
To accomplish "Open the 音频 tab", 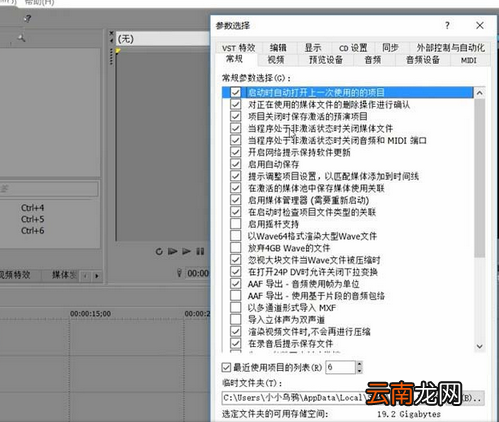I will (x=373, y=60).
